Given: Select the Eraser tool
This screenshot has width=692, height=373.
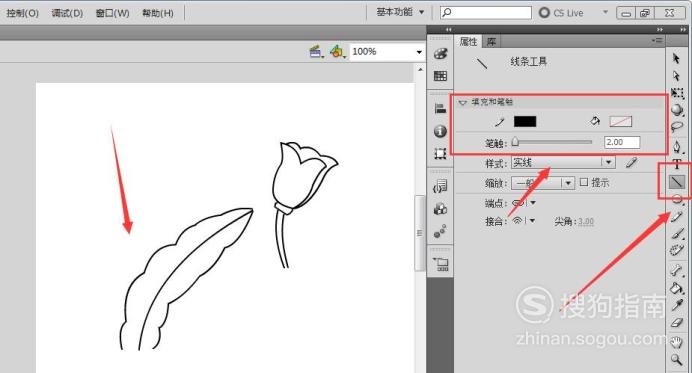Looking at the screenshot, I should 677,324.
